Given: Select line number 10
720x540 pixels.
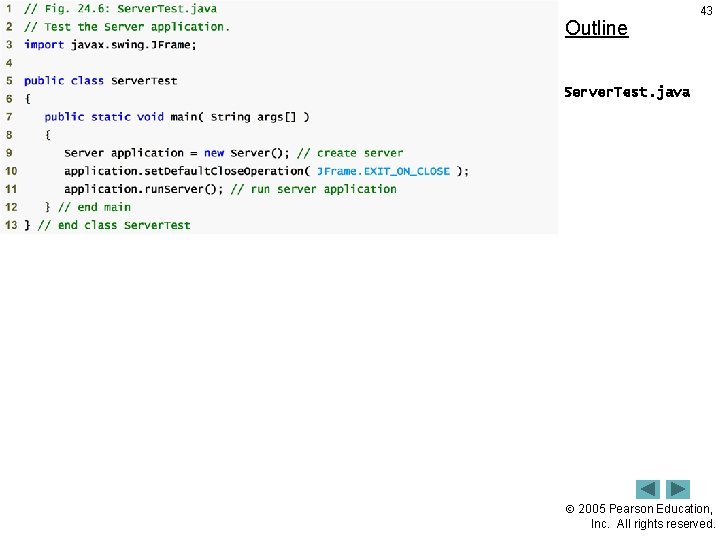Looking at the screenshot, I should coord(11,171).
